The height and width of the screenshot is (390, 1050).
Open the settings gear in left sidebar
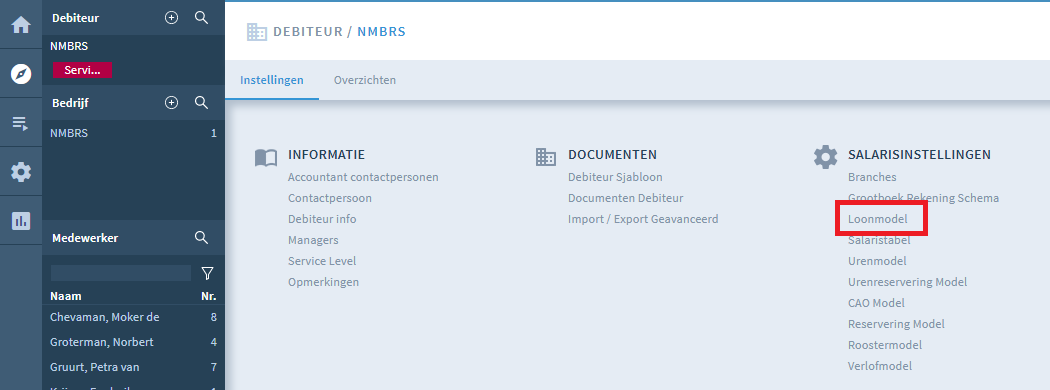coord(21,172)
